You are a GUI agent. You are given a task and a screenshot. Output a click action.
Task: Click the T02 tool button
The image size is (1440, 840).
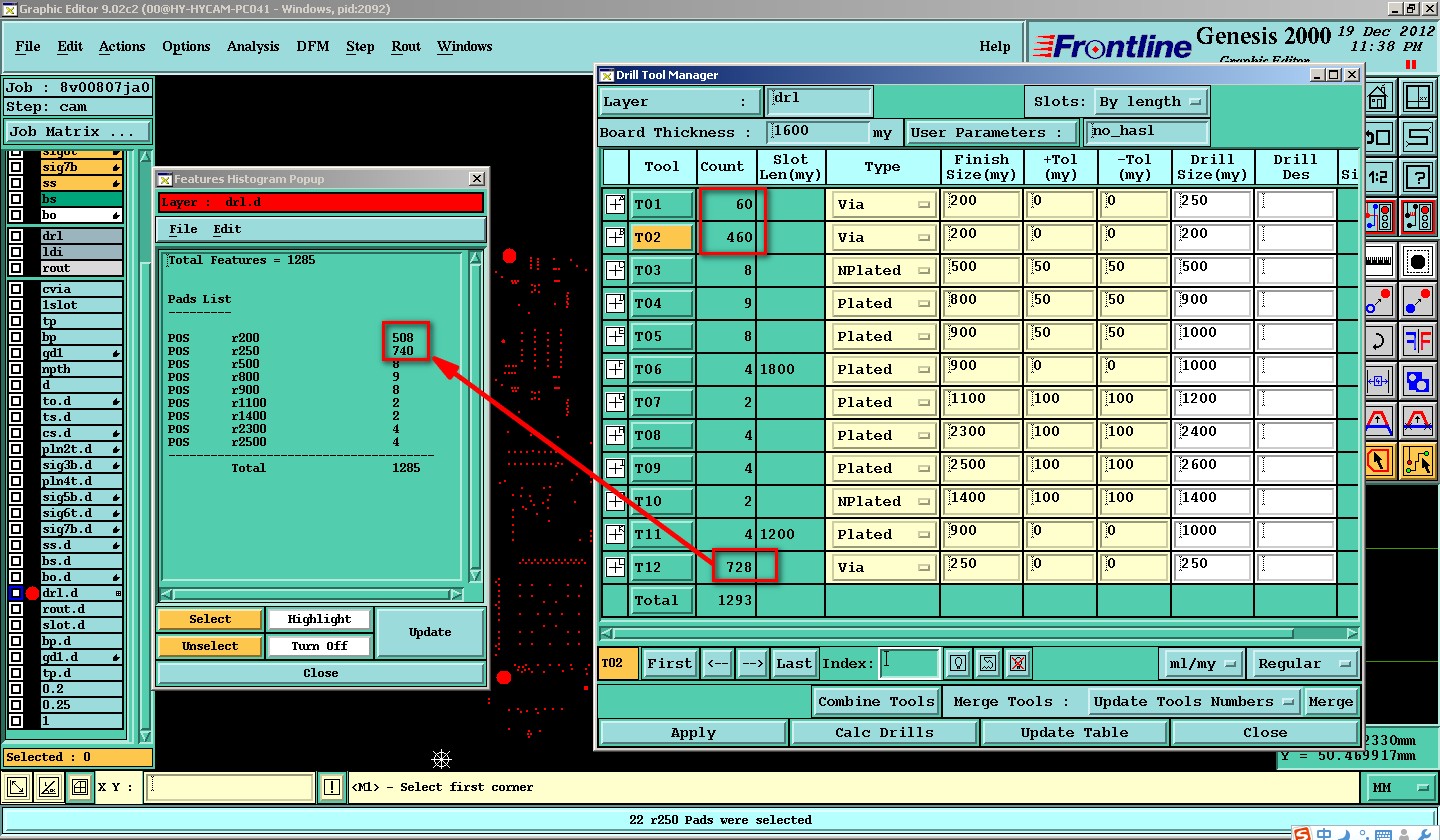click(662, 237)
